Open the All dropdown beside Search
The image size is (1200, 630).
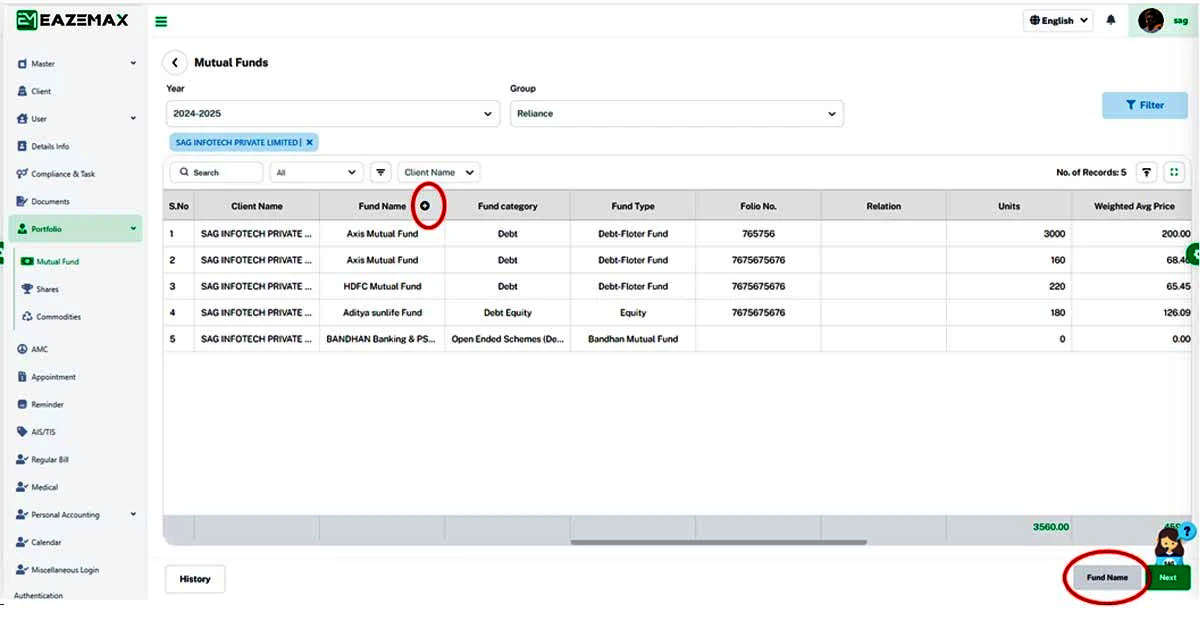click(x=316, y=172)
